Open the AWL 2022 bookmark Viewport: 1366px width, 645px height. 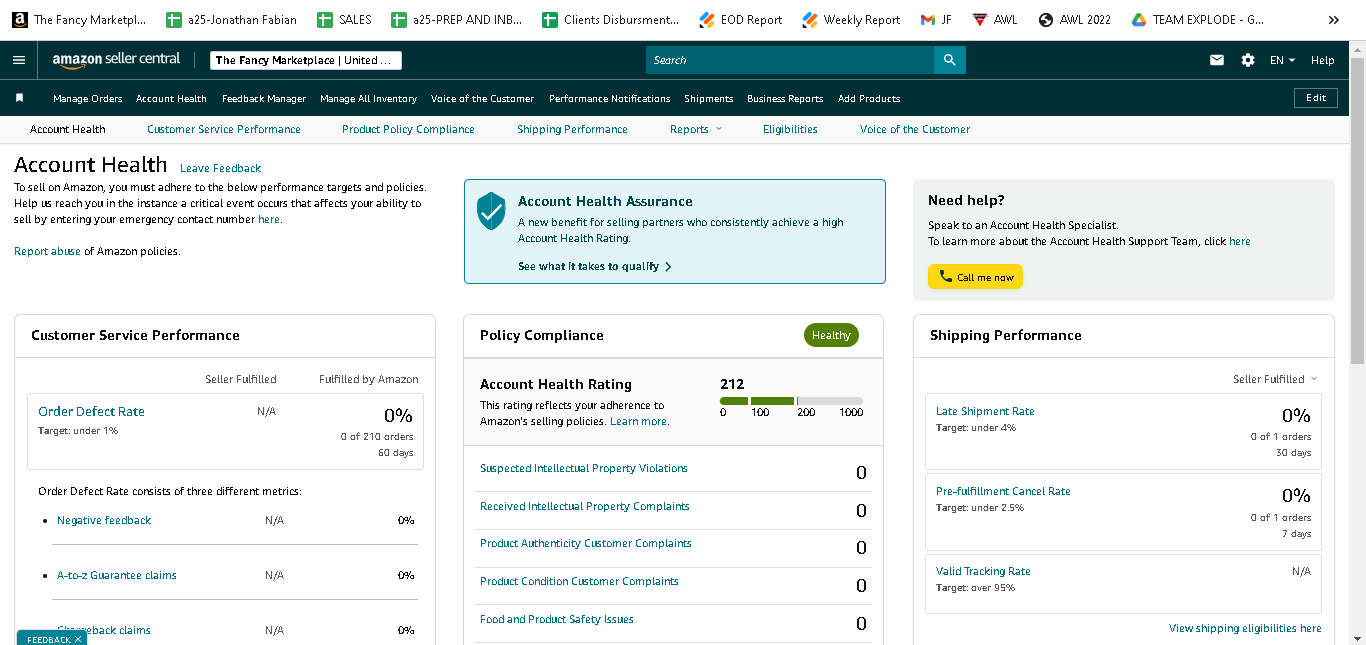(x=1075, y=20)
